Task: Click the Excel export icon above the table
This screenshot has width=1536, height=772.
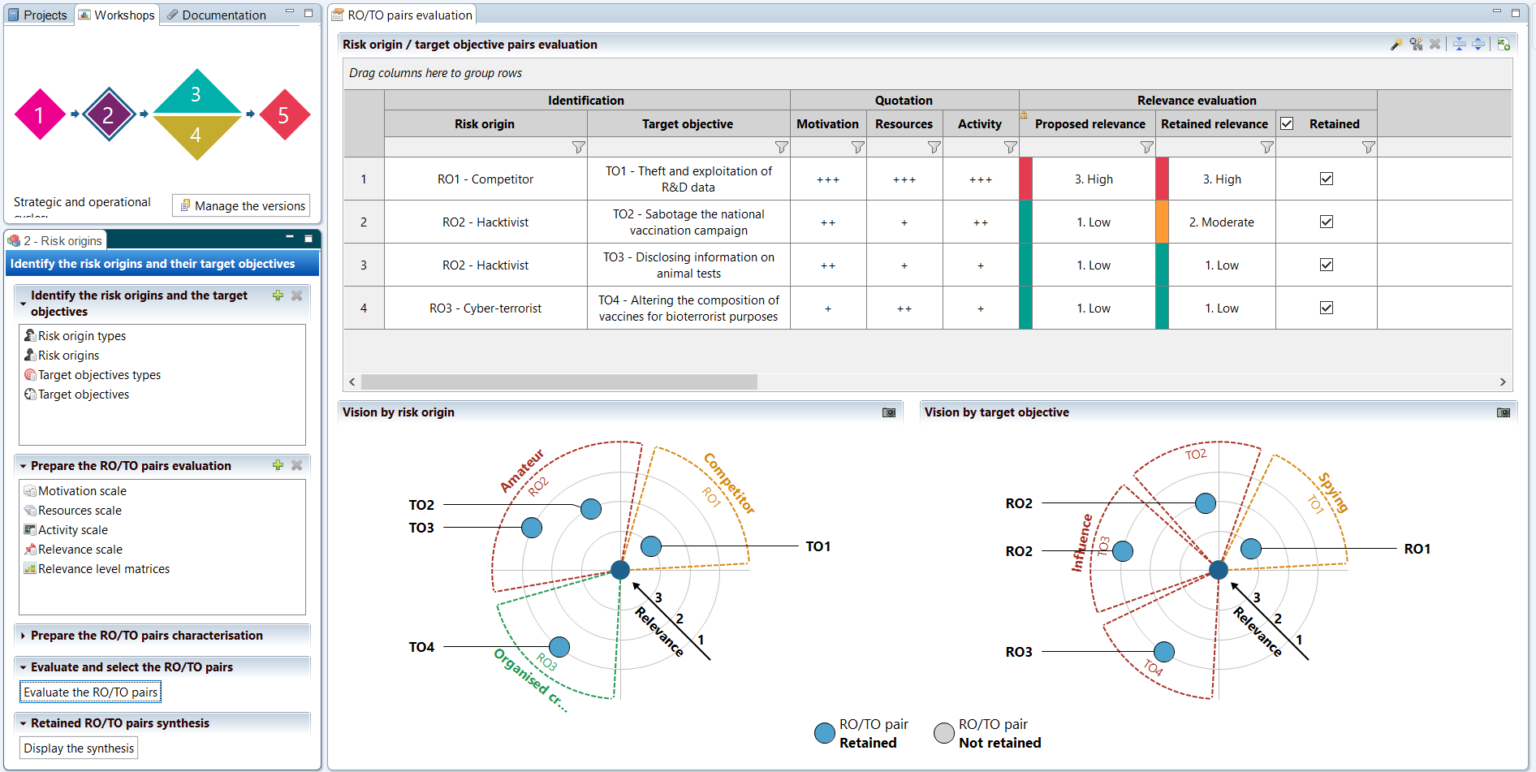Action: pos(1503,44)
